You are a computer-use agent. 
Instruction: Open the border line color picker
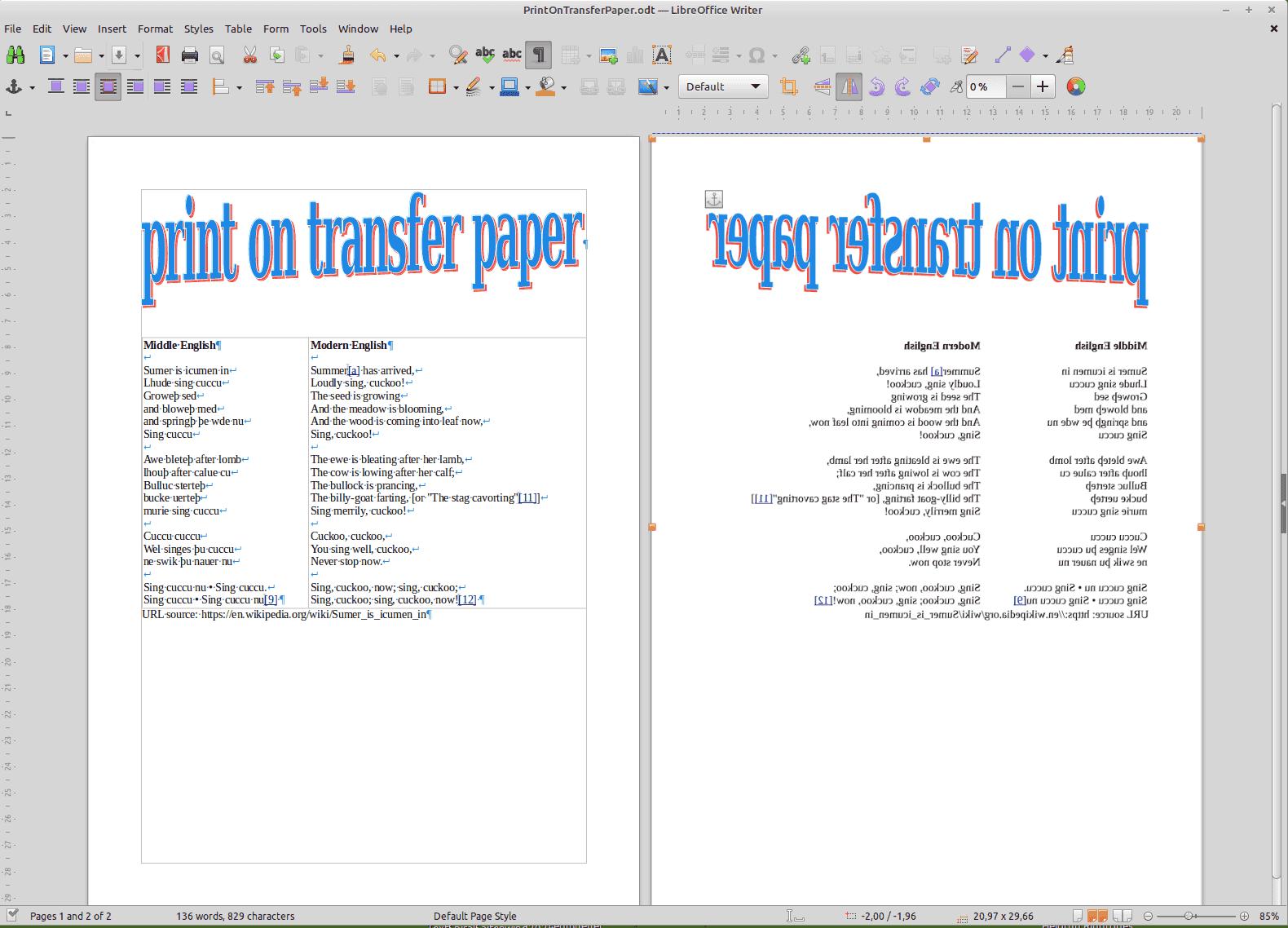510,86
